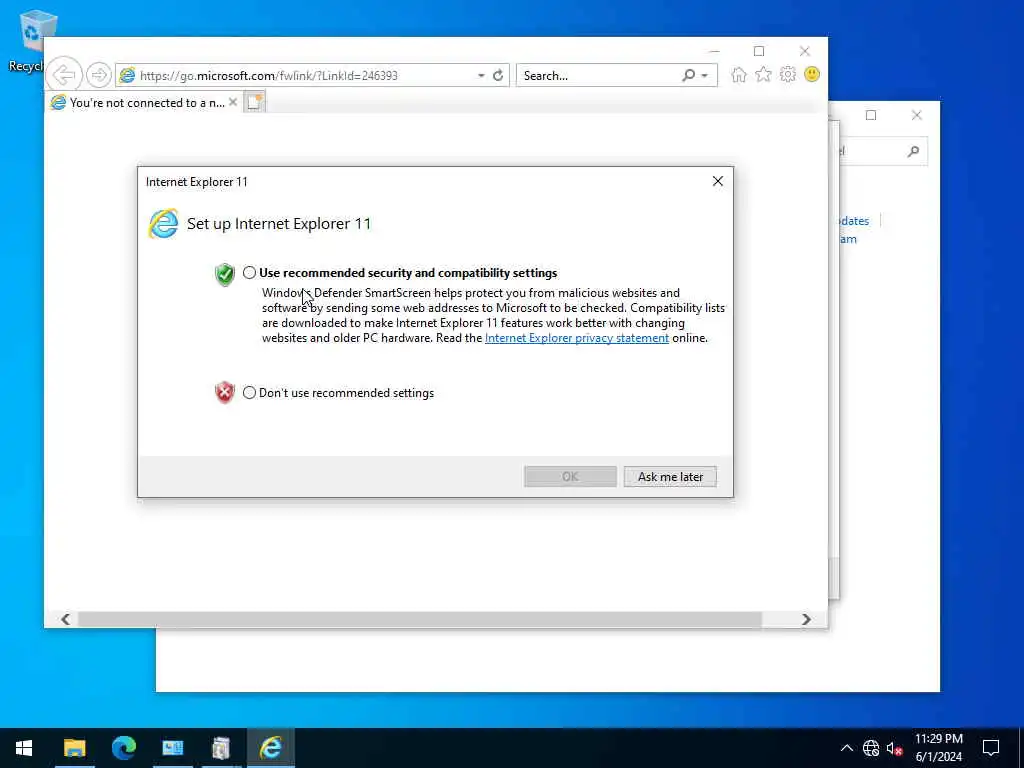Go back with IE back arrow
This screenshot has height=768, width=1024.
64,75
